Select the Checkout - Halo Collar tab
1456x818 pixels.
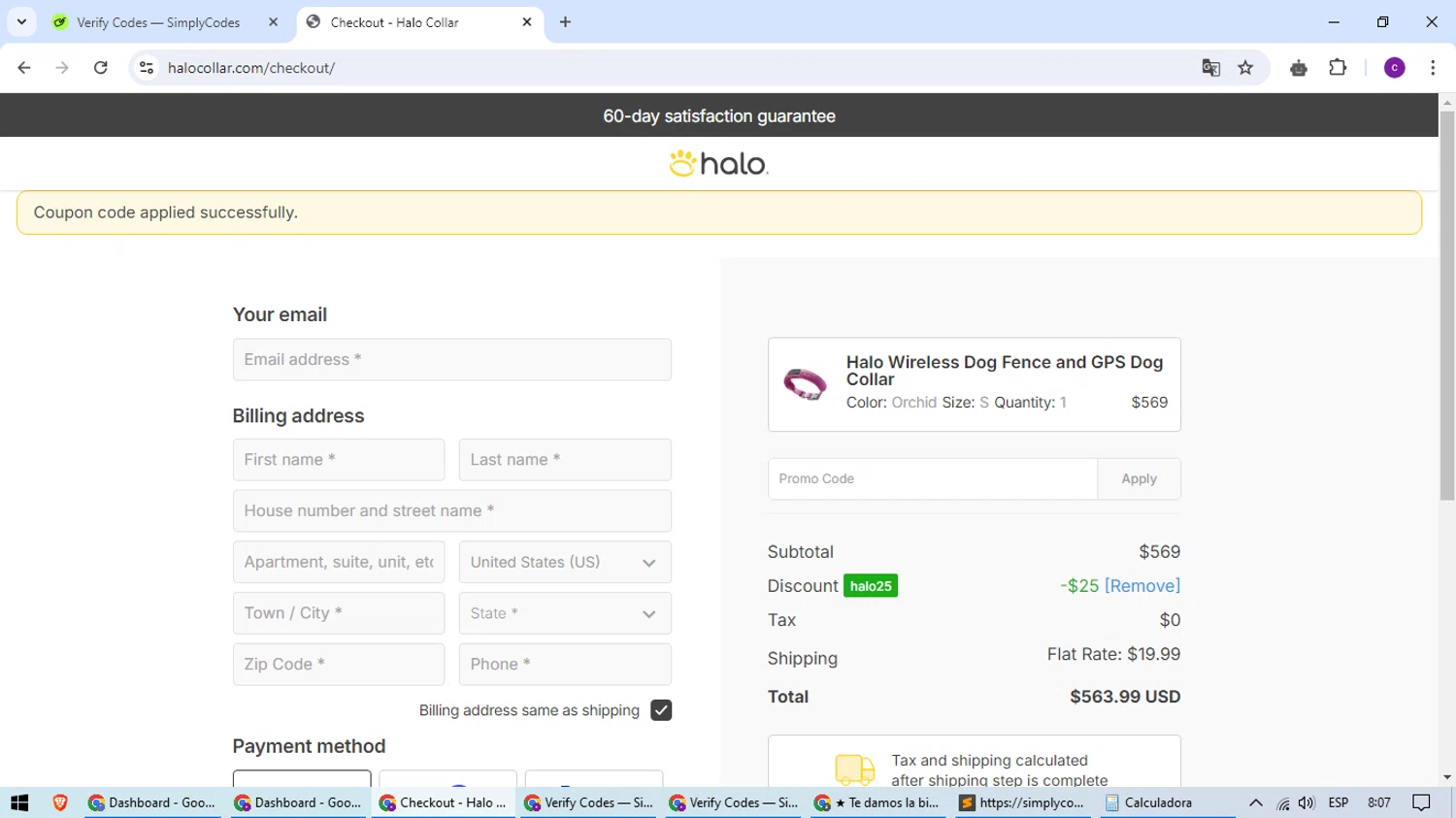pos(395,22)
